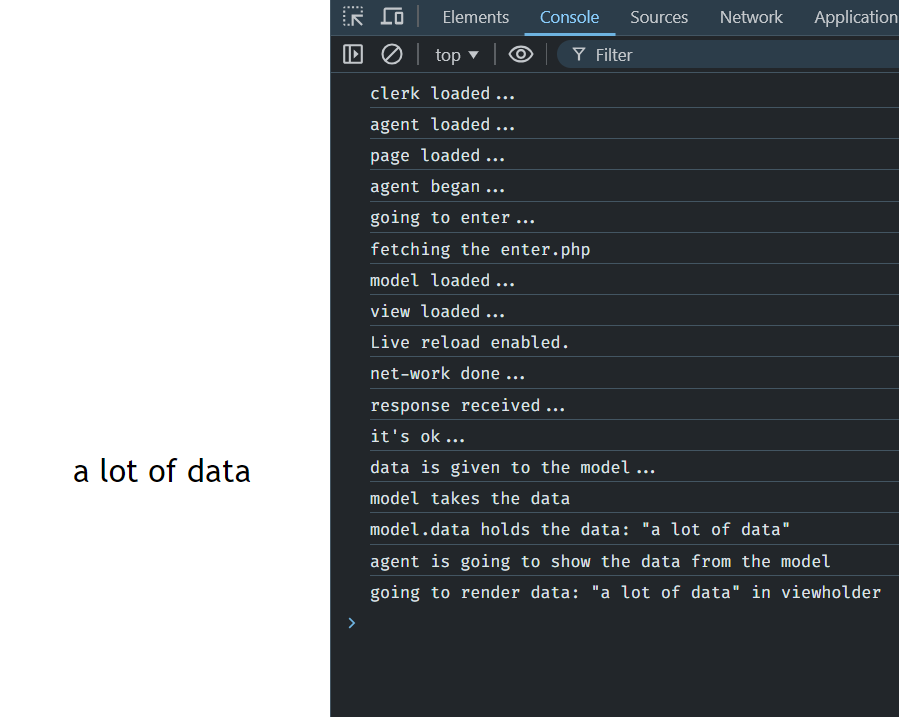
Task: Select the 'agent began …' log line
Action: pyautogui.click(x=437, y=186)
